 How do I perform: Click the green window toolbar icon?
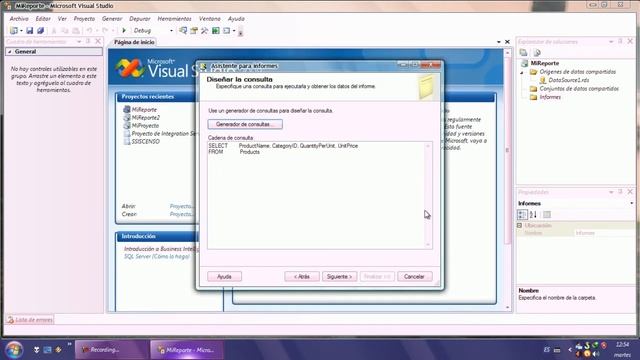tap(216, 31)
